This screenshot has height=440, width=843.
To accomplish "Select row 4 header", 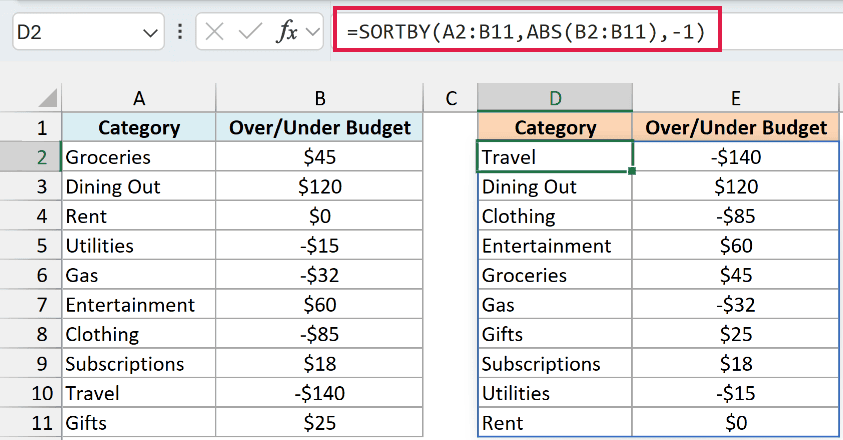I will (31, 216).
